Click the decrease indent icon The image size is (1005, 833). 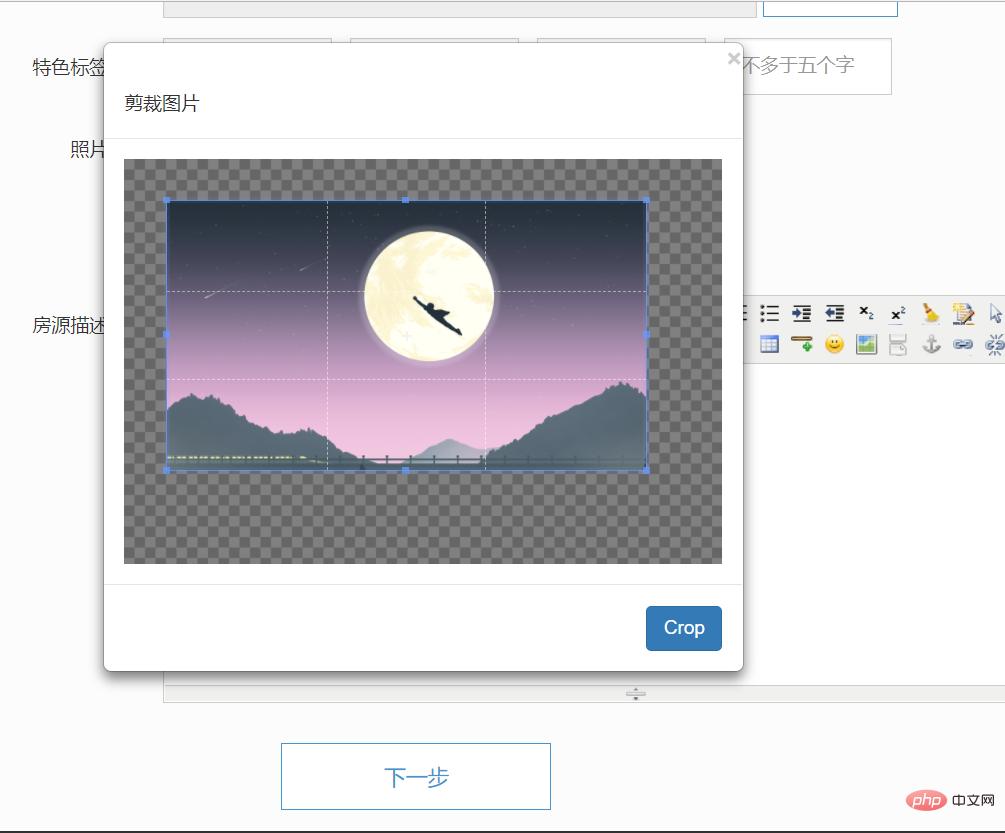tap(833, 313)
